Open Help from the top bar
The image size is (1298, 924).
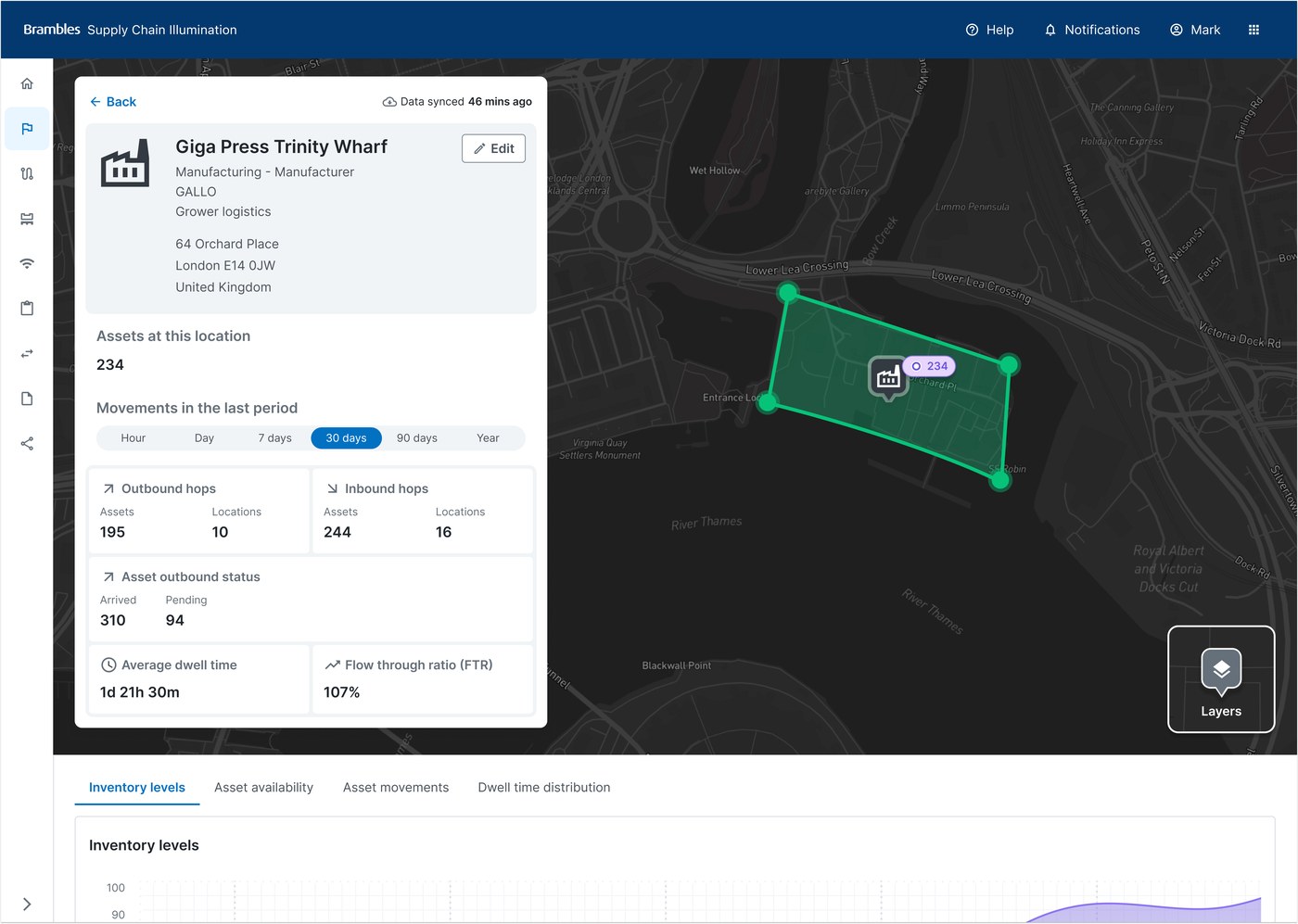989,30
